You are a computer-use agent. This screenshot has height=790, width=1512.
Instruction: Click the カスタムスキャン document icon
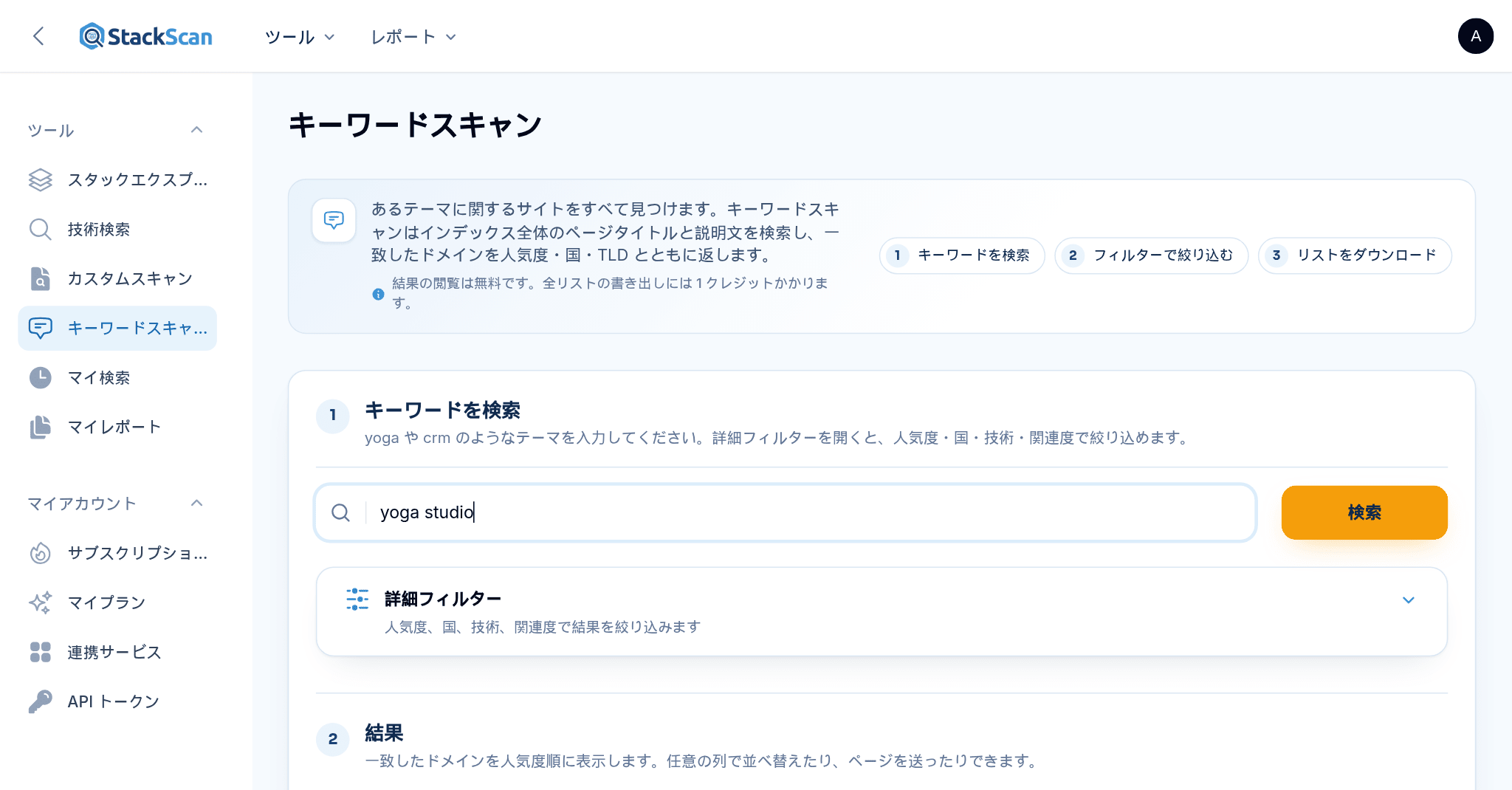coord(41,279)
